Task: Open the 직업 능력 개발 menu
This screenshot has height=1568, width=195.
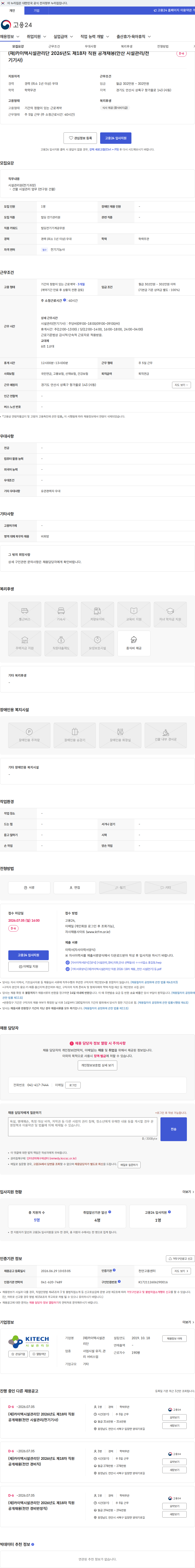Action: click(x=95, y=37)
